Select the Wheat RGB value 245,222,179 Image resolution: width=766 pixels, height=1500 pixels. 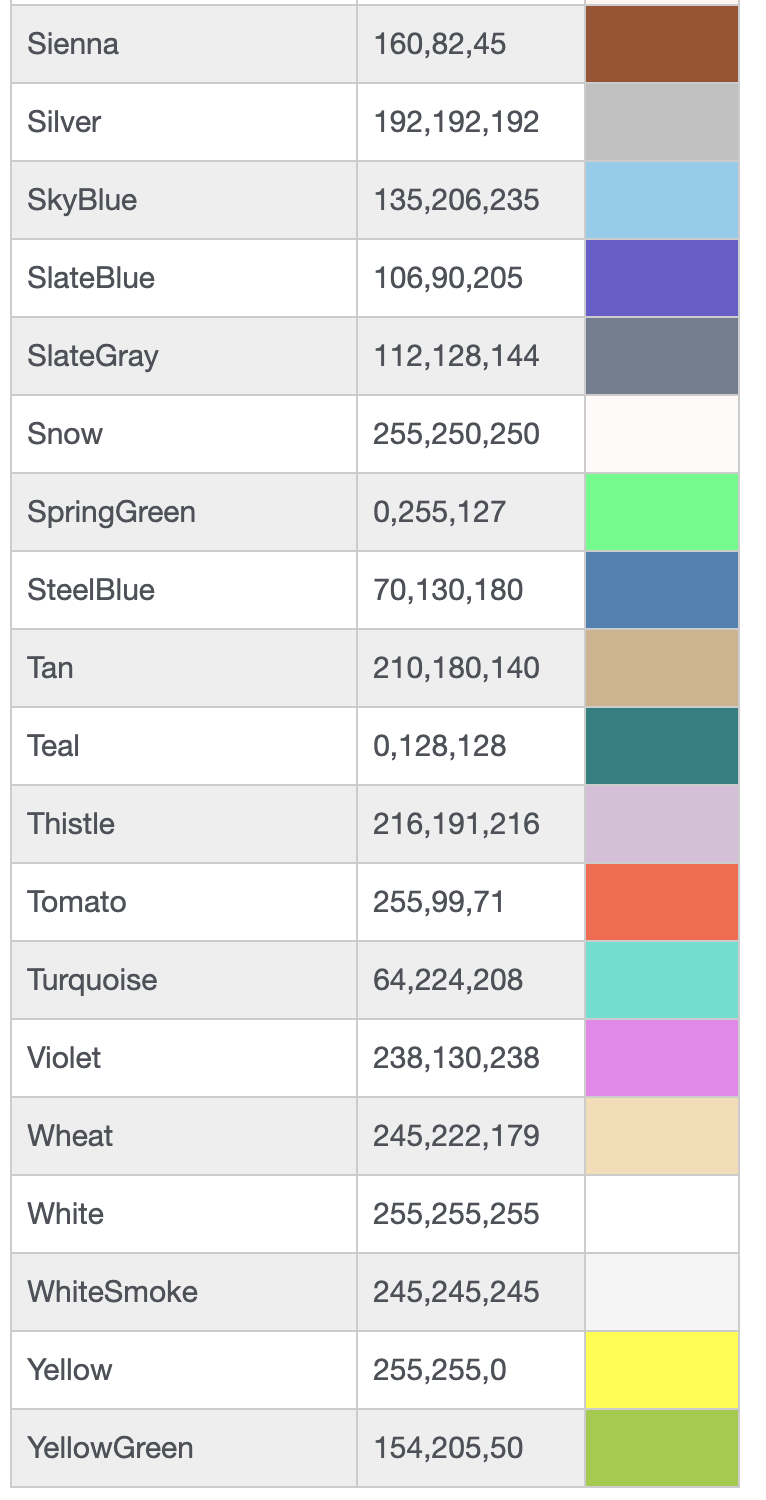pyautogui.click(x=456, y=1136)
